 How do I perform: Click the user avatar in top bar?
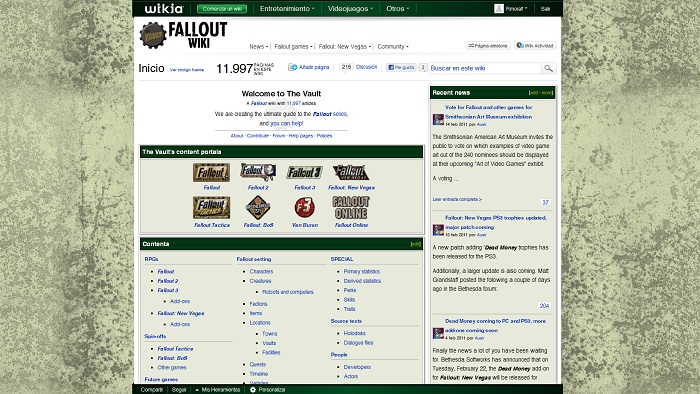[x=499, y=8]
